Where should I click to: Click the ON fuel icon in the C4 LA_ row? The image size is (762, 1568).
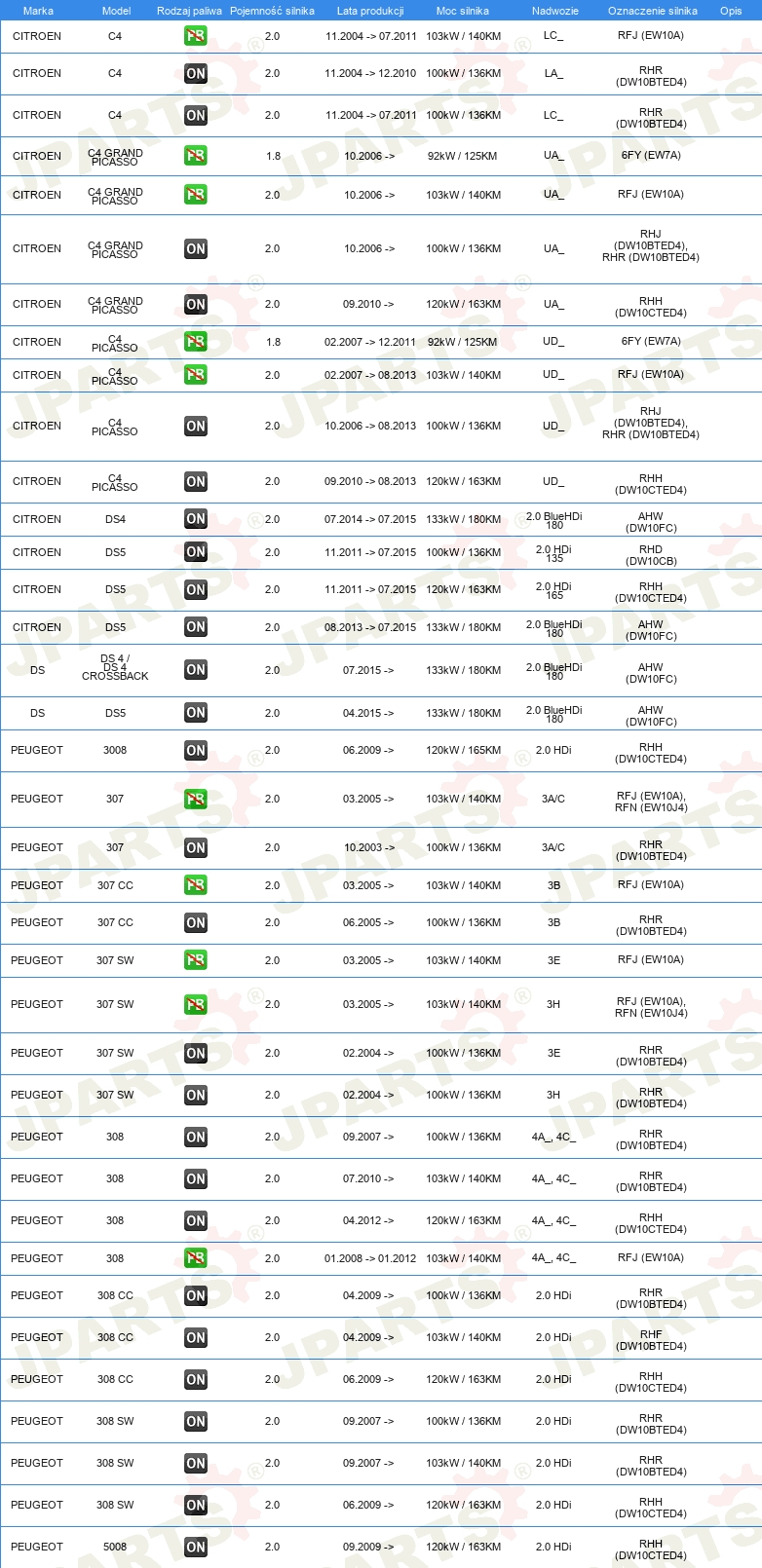196,73
